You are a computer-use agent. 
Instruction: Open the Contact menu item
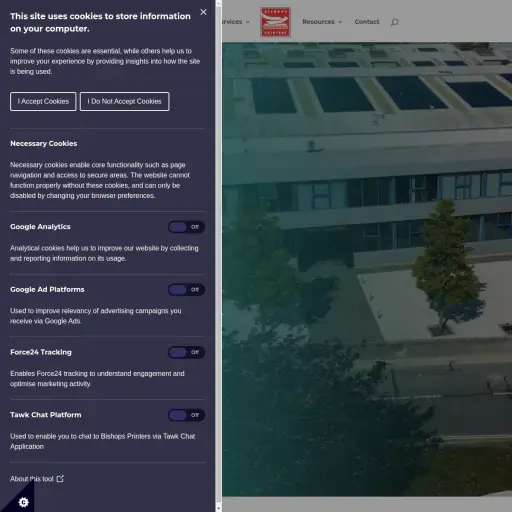pos(367,22)
